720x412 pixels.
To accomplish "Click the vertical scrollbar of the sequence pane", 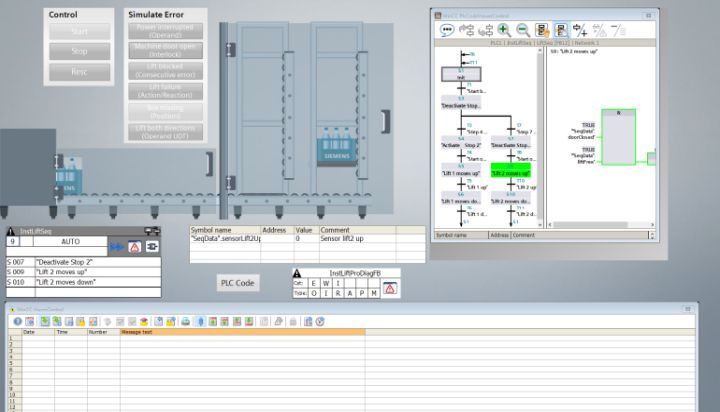I will click(540, 137).
